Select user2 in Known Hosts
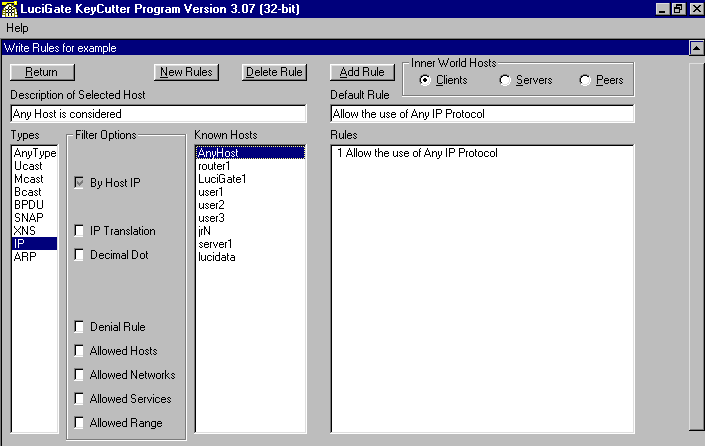The image size is (705, 446). pyautogui.click(x=250, y=205)
